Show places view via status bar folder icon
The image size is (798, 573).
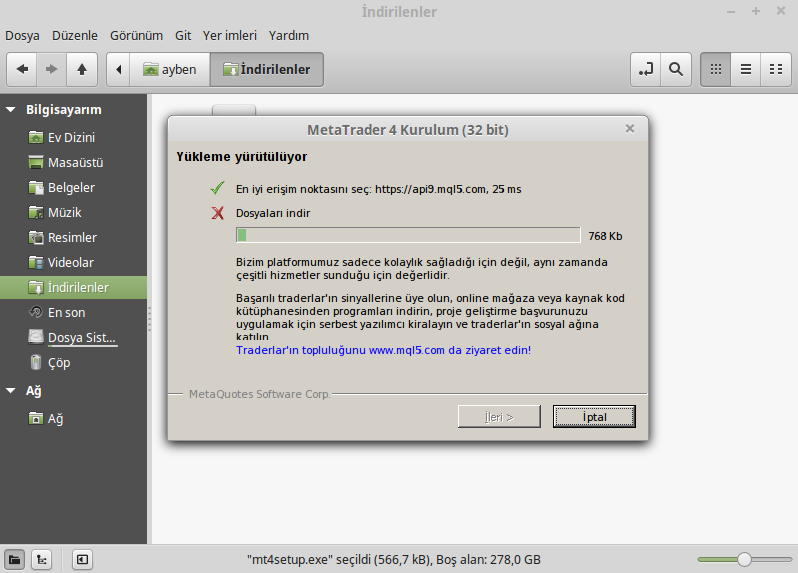pos(14,560)
